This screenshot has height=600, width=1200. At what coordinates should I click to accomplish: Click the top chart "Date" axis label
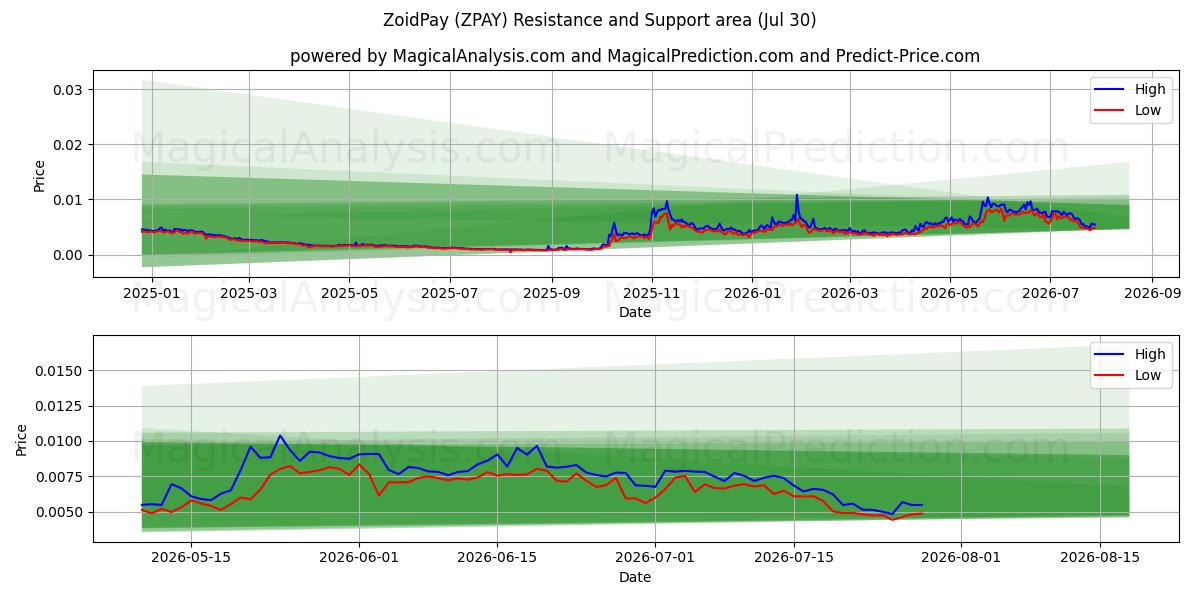(635, 312)
